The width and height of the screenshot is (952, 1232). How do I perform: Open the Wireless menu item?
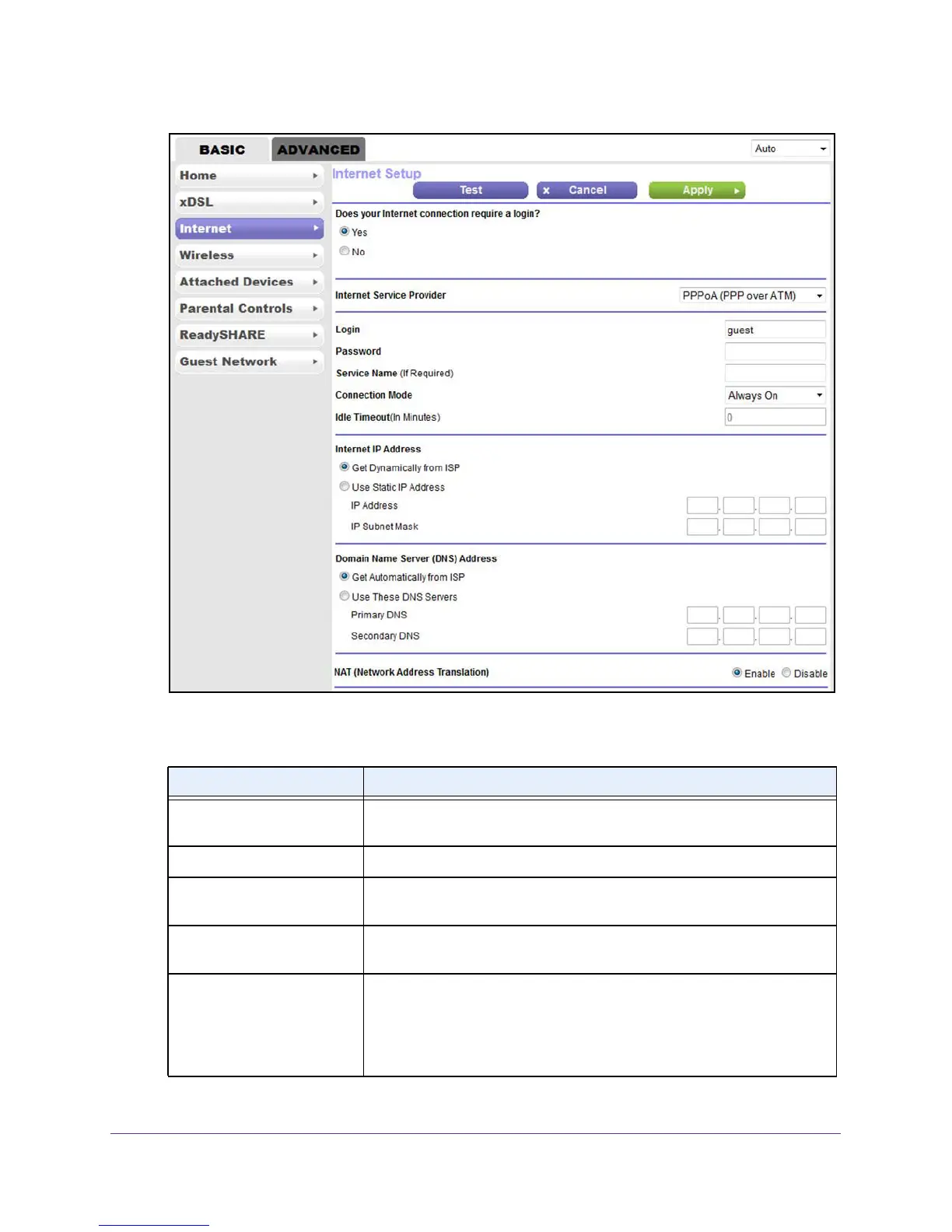(x=249, y=255)
